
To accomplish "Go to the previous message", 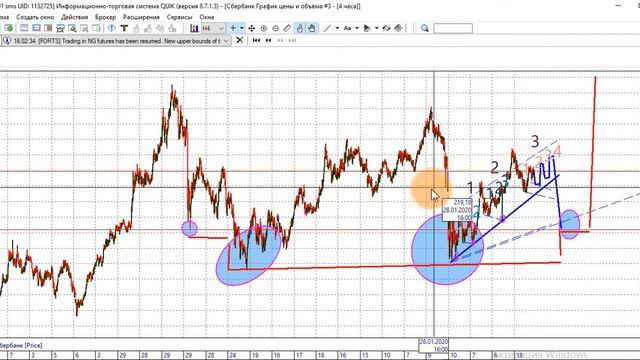I will click(268, 40).
